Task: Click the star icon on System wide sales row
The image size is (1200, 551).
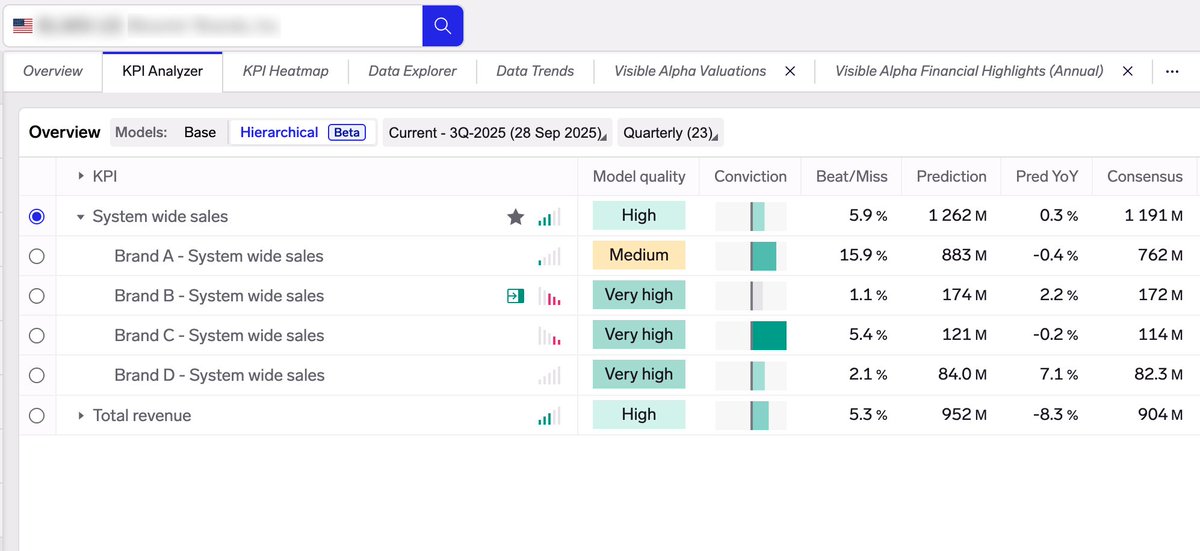Action: click(516, 216)
